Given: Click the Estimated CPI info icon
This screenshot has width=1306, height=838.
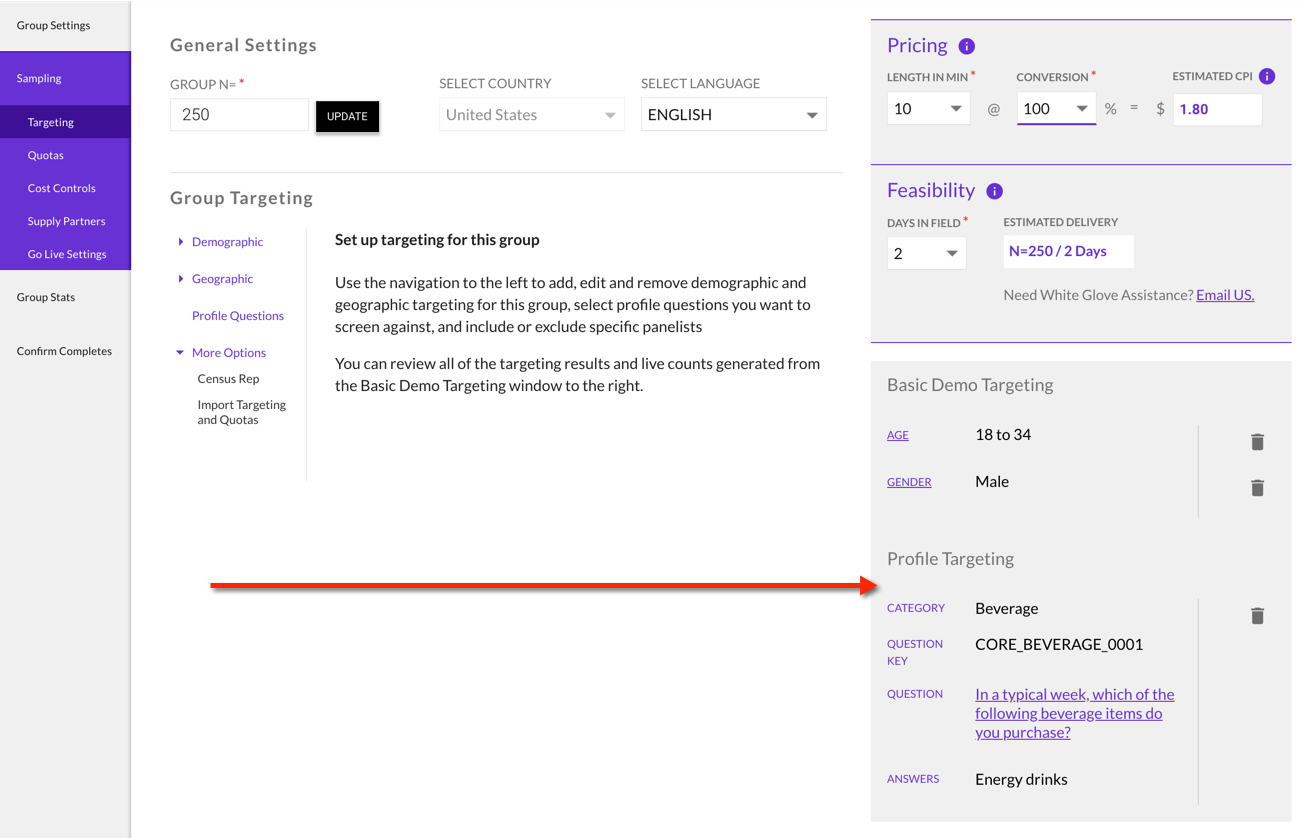Looking at the screenshot, I should coord(1267,76).
